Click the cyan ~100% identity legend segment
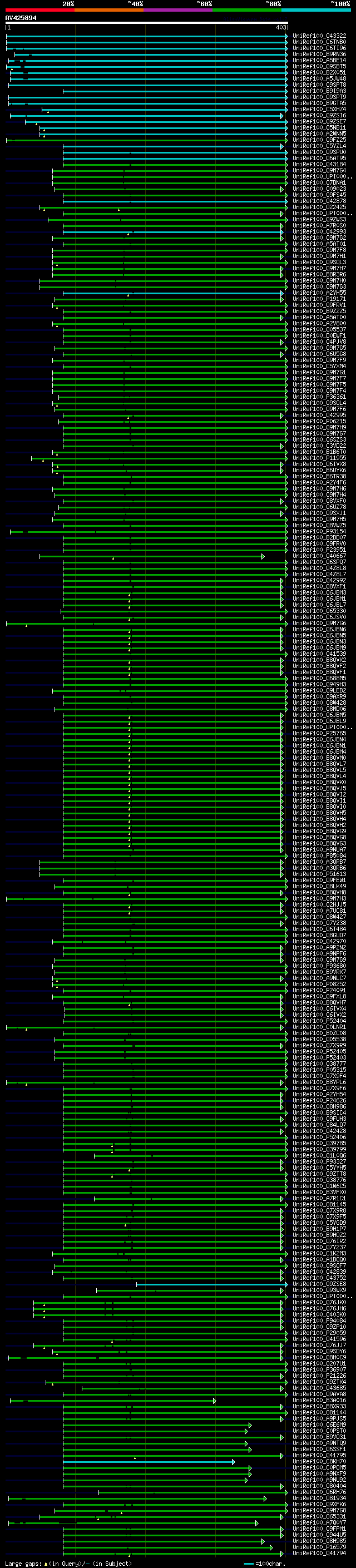 click(x=316, y=10)
